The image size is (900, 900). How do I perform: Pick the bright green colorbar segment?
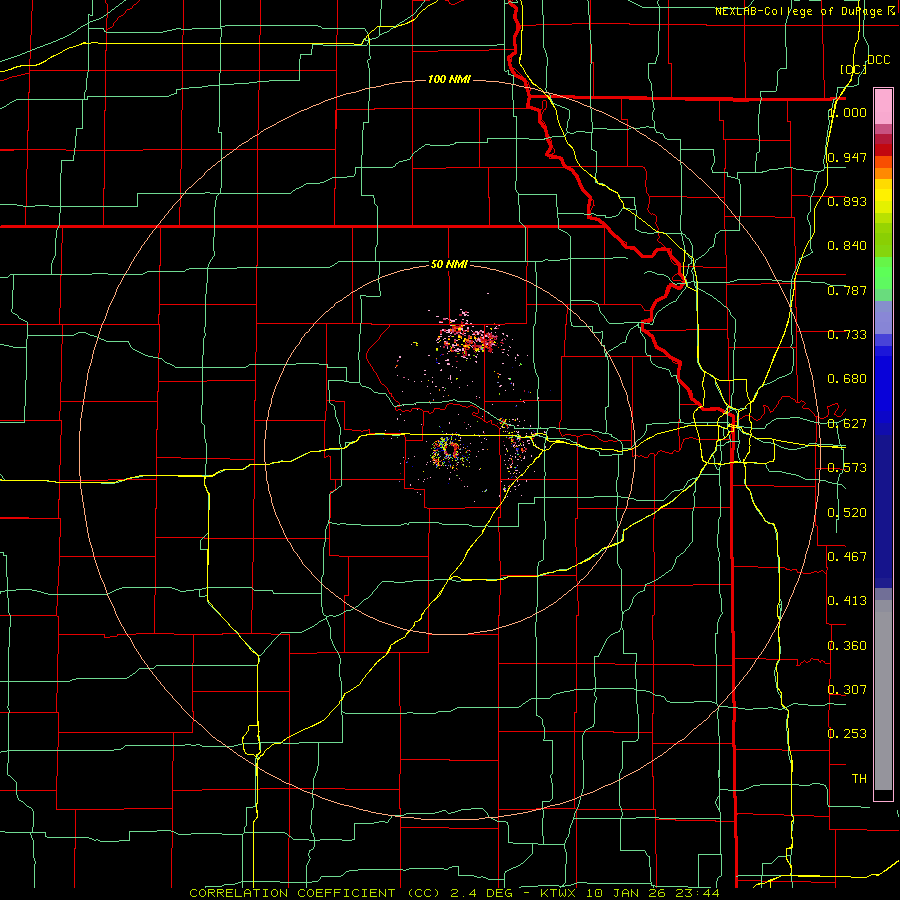(x=883, y=273)
